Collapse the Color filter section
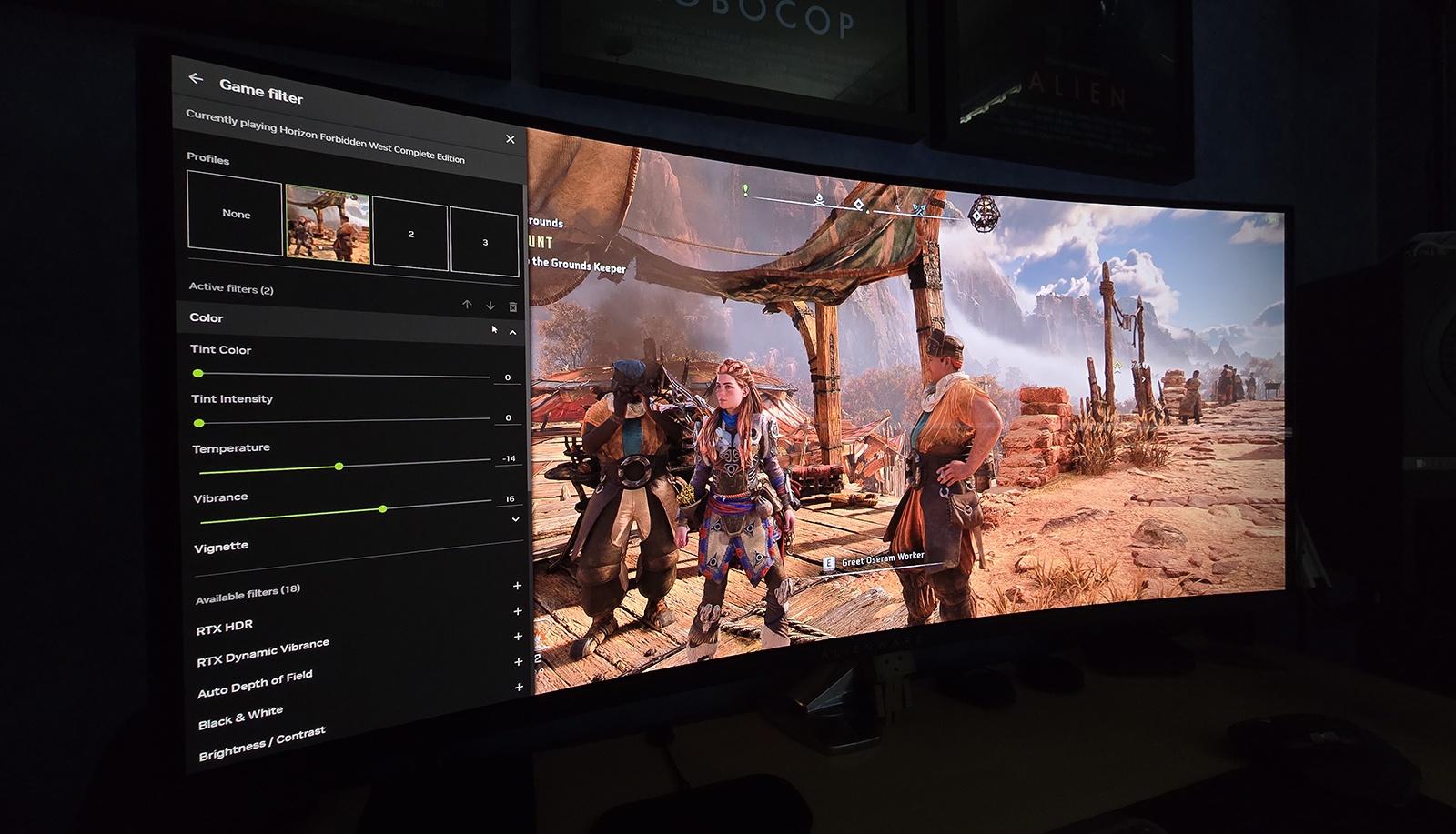This screenshot has height=834, width=1456. click(x=512, y=333)
